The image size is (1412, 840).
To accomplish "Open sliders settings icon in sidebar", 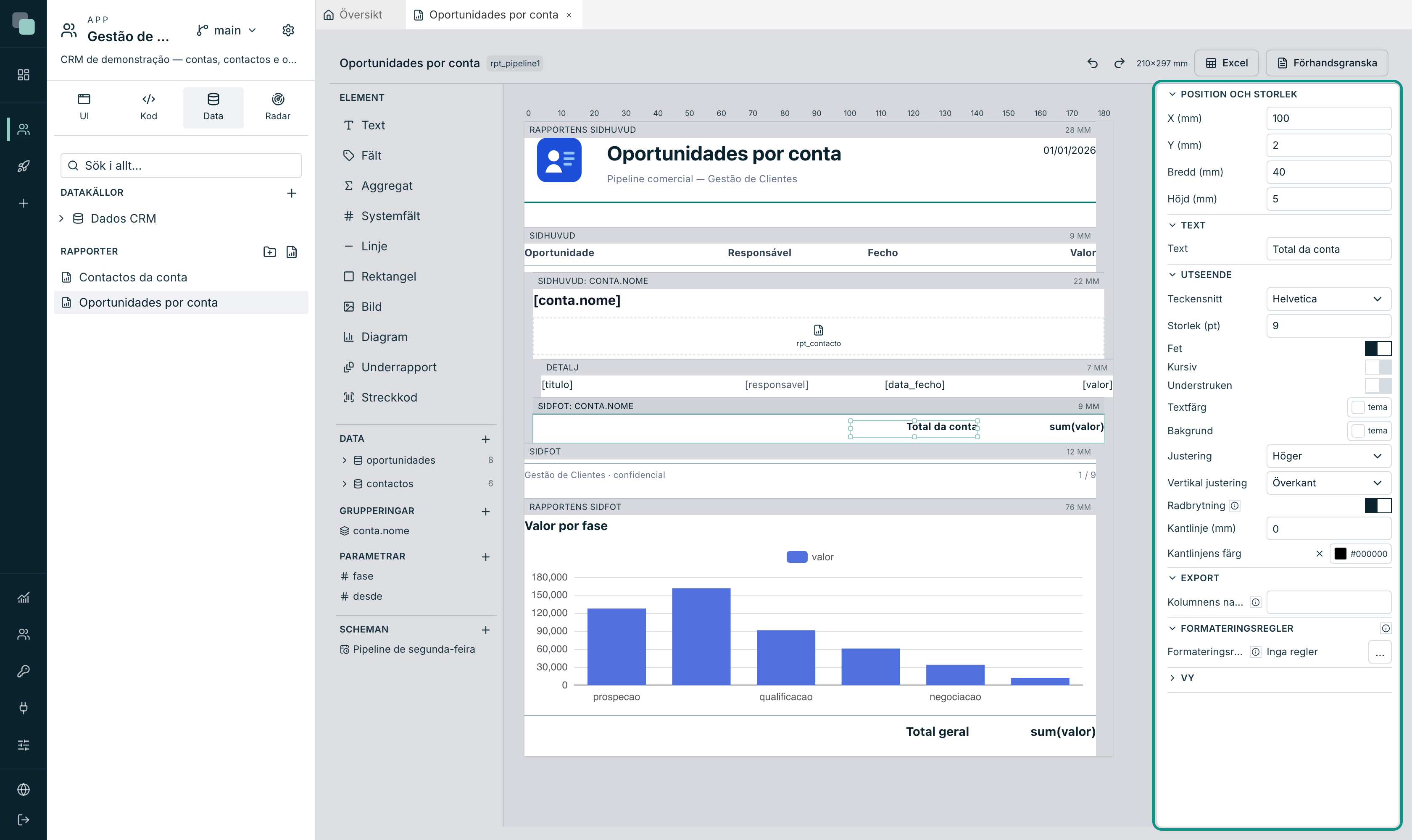I will coord(23,745).
